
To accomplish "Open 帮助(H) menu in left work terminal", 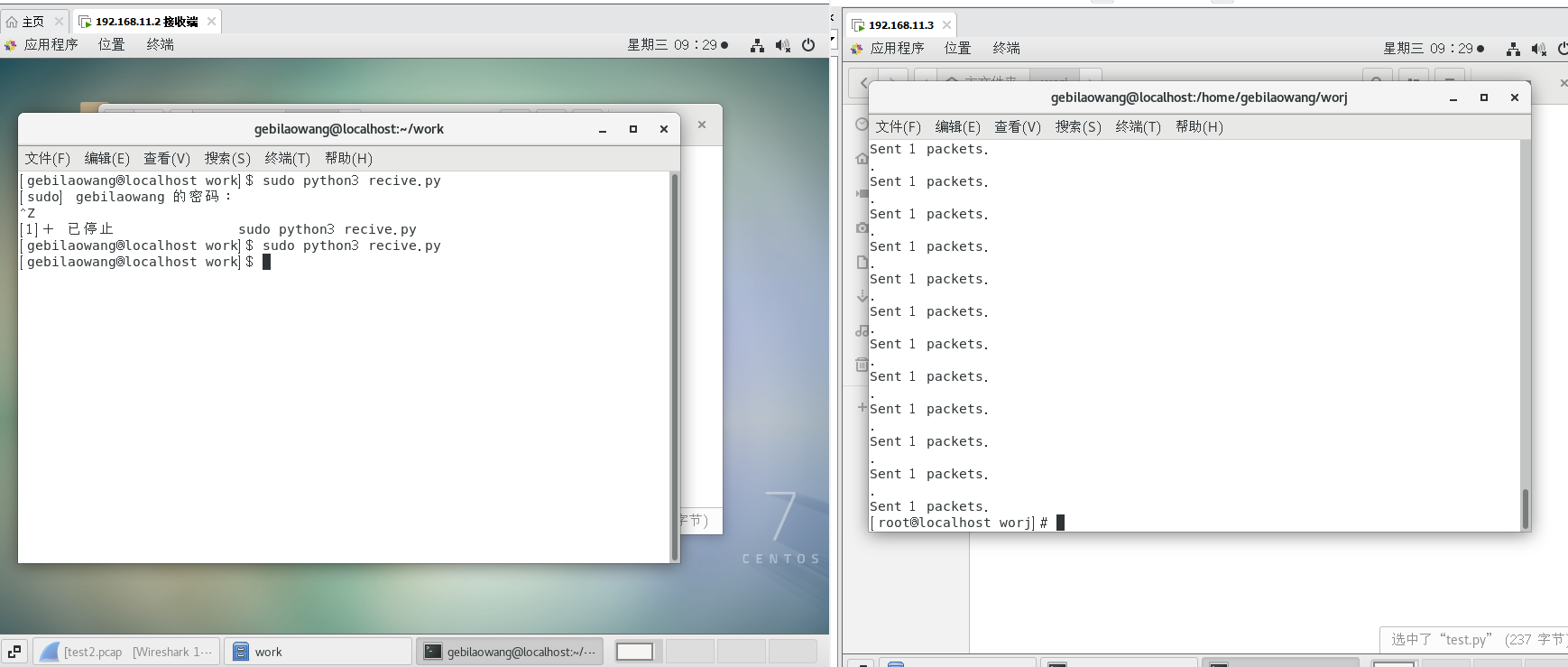I will pyautogui.click(x=348, y=158).
